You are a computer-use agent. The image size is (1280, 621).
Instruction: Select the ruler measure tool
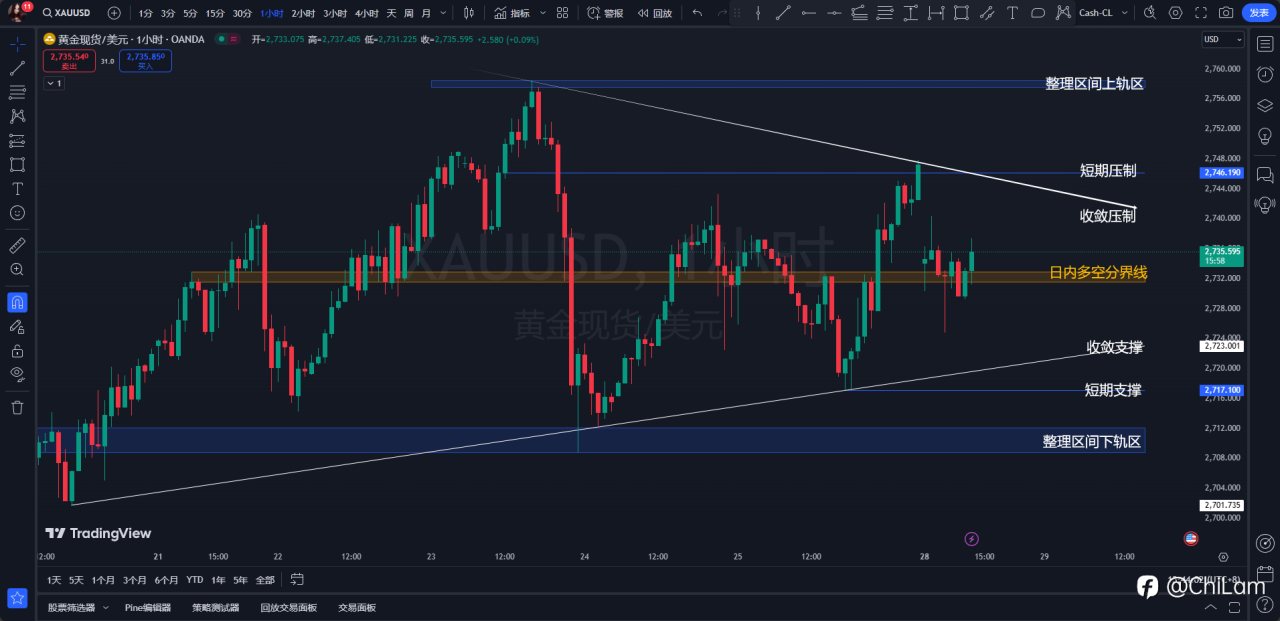[17, 245]
